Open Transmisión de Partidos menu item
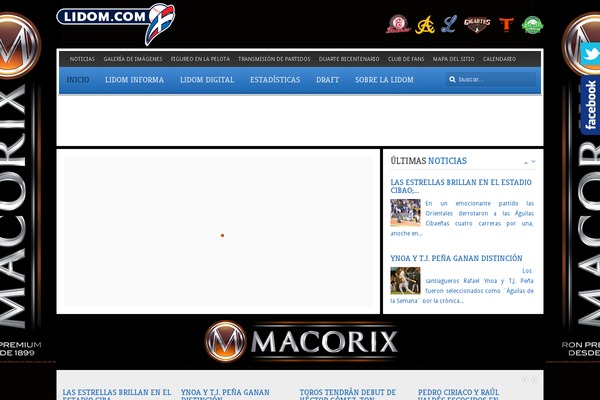Viewport: 600px width, 400px height. tap(274, 59)
